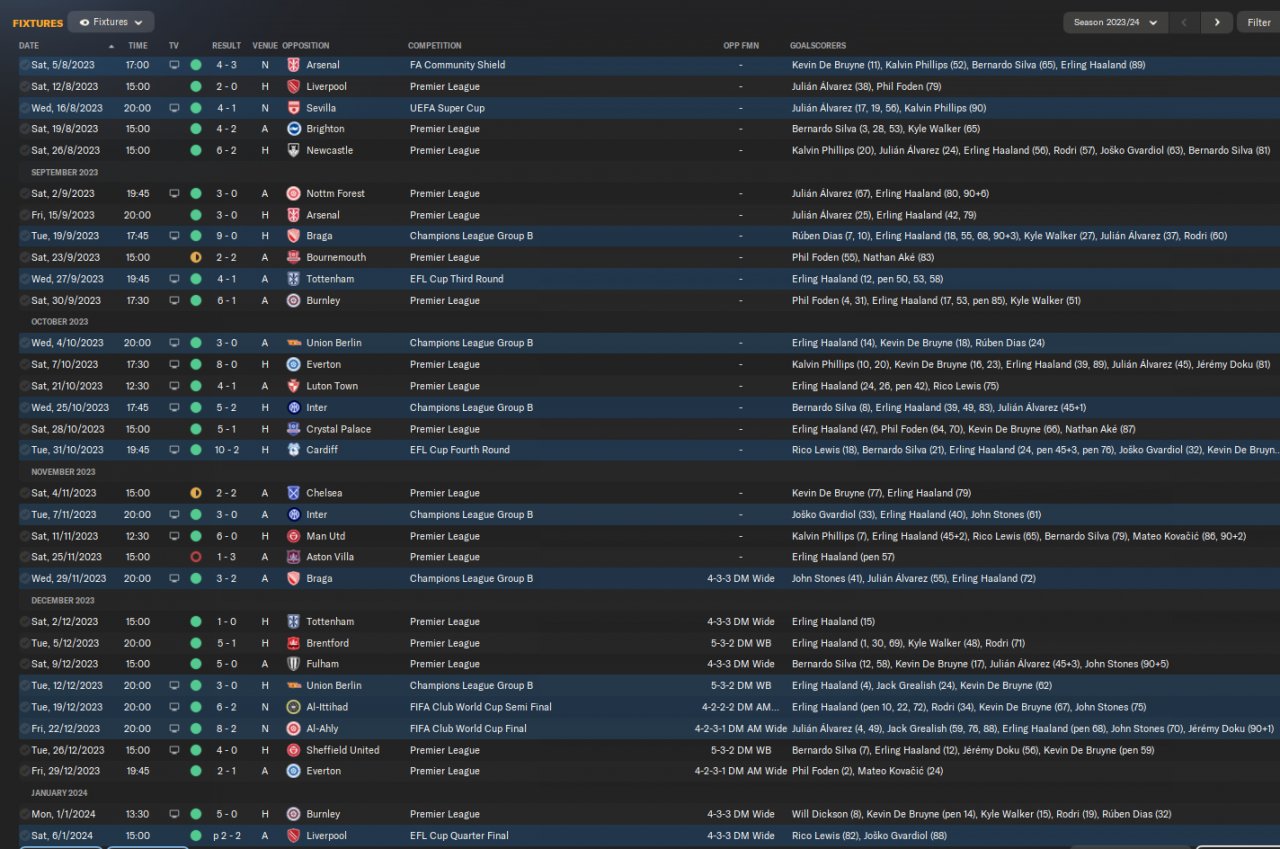Image resolution: width=1280 pixels, height=849 pixels.
Task: Sort by the Opp Fmn column header
Action: click(x=740, y=46)
